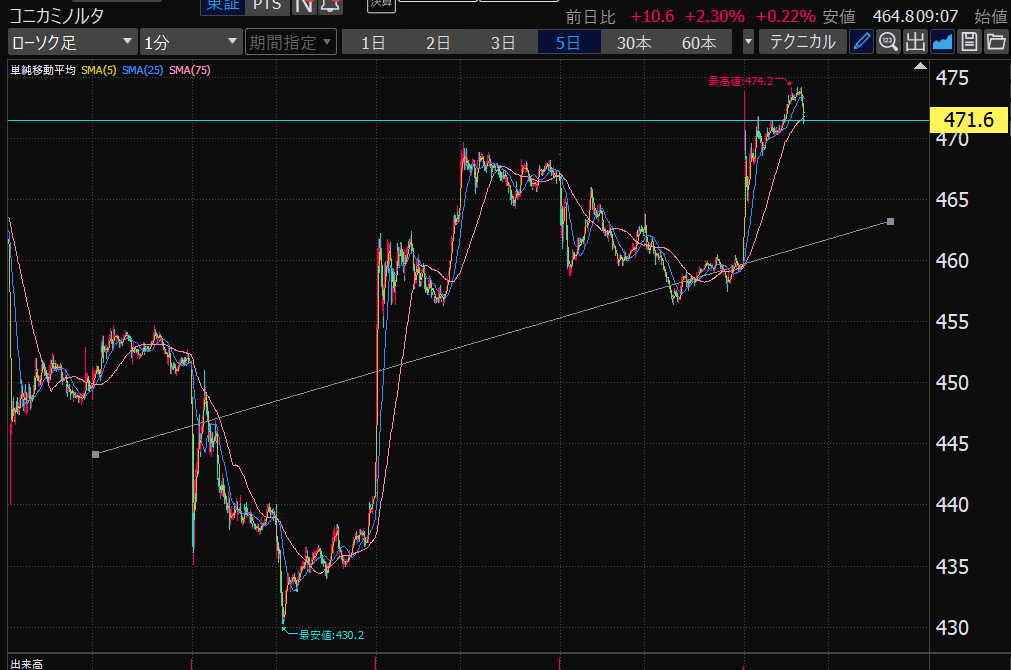Click the N news icon

[x=304, y=6]
